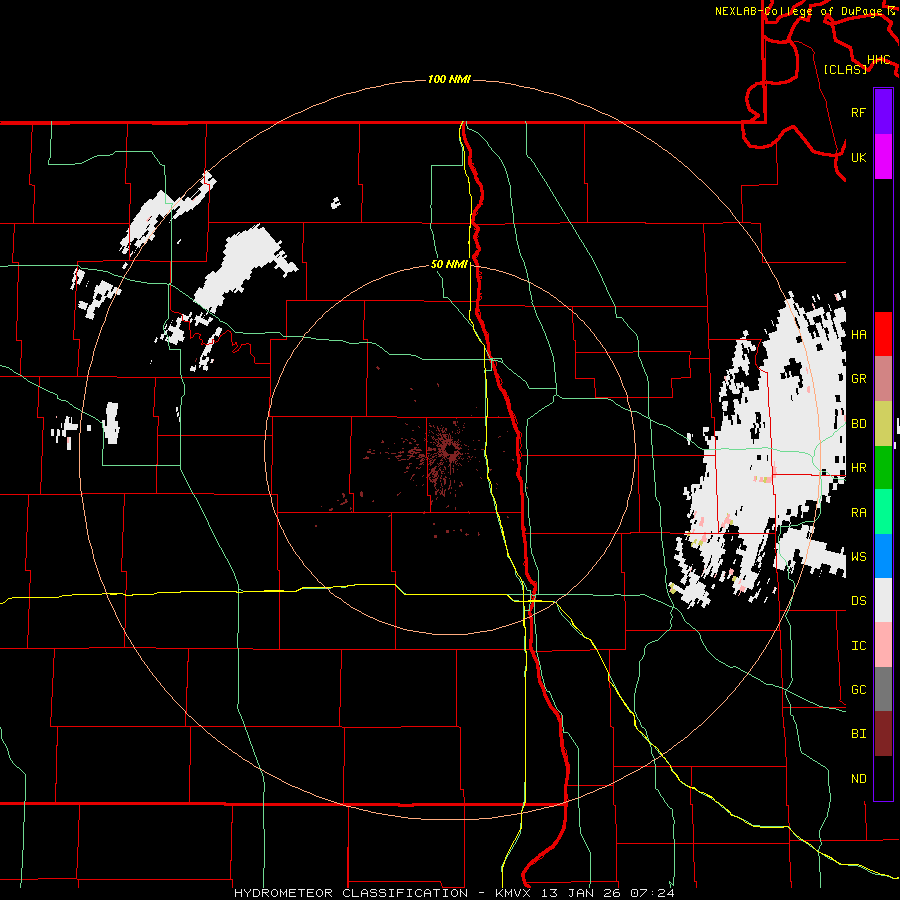
Task: Click the salmon GR legend swatch
Action: click(883, 379)
